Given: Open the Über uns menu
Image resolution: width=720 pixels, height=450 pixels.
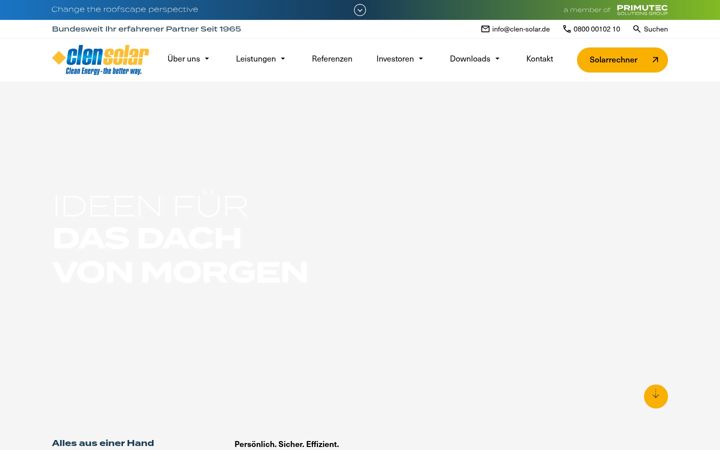Looking at the screenshot, I should (x=184, y=59).
